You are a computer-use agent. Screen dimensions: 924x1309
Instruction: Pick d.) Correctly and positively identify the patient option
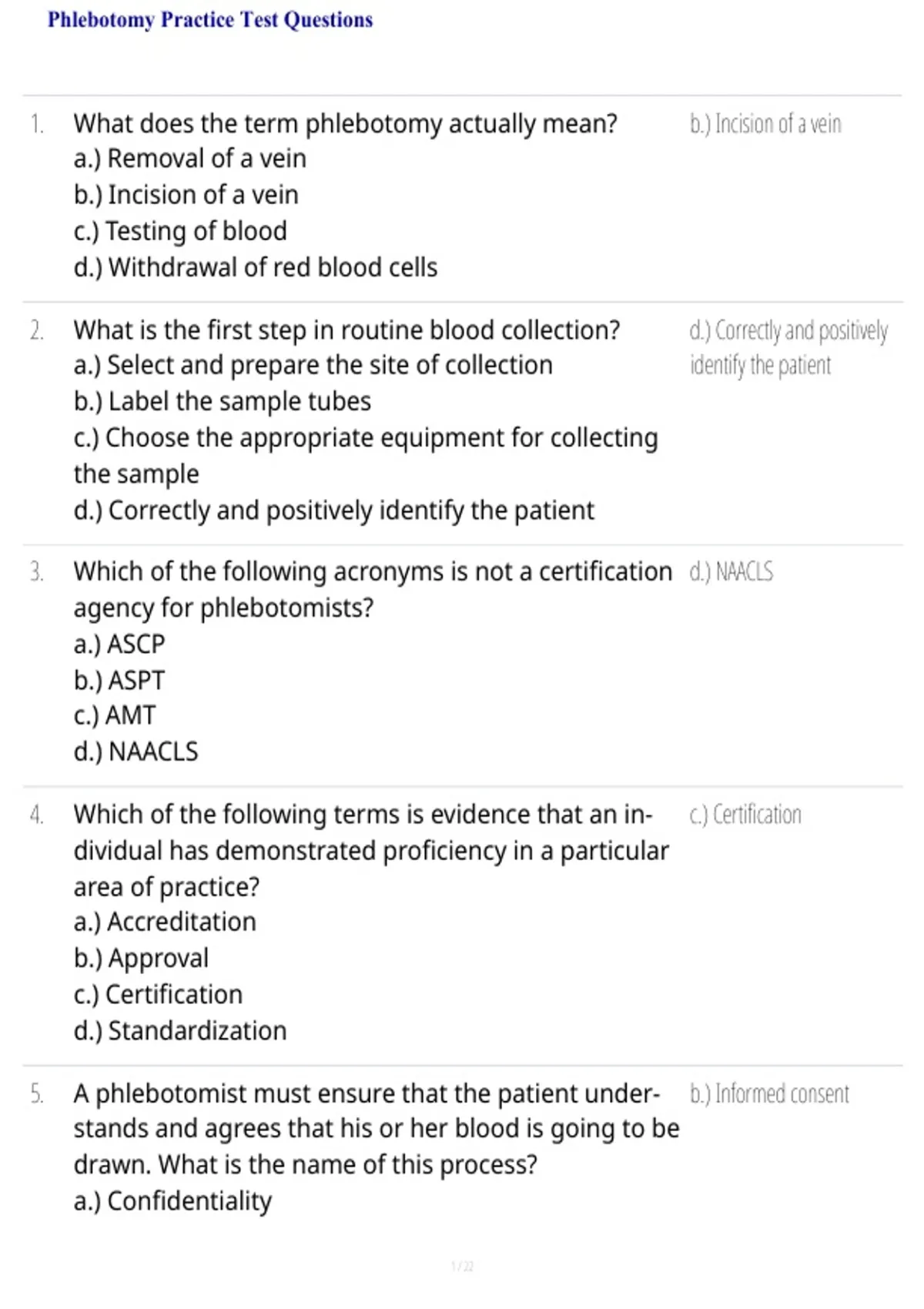point(334,511)
